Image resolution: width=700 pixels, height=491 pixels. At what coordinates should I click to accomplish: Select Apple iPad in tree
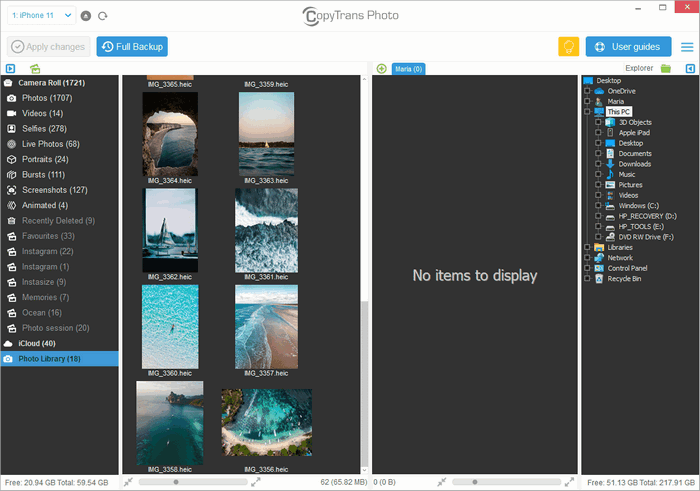[634, 133]
